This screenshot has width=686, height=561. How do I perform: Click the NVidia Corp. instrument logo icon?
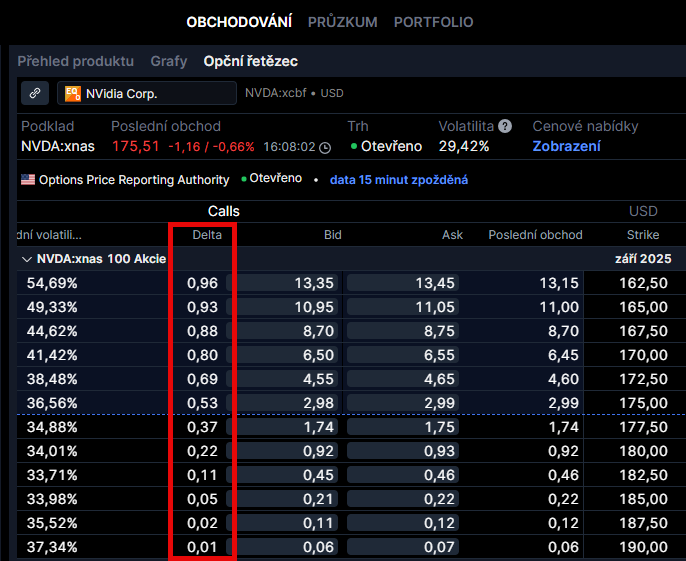pyautogui.click(x=73, y=94)
